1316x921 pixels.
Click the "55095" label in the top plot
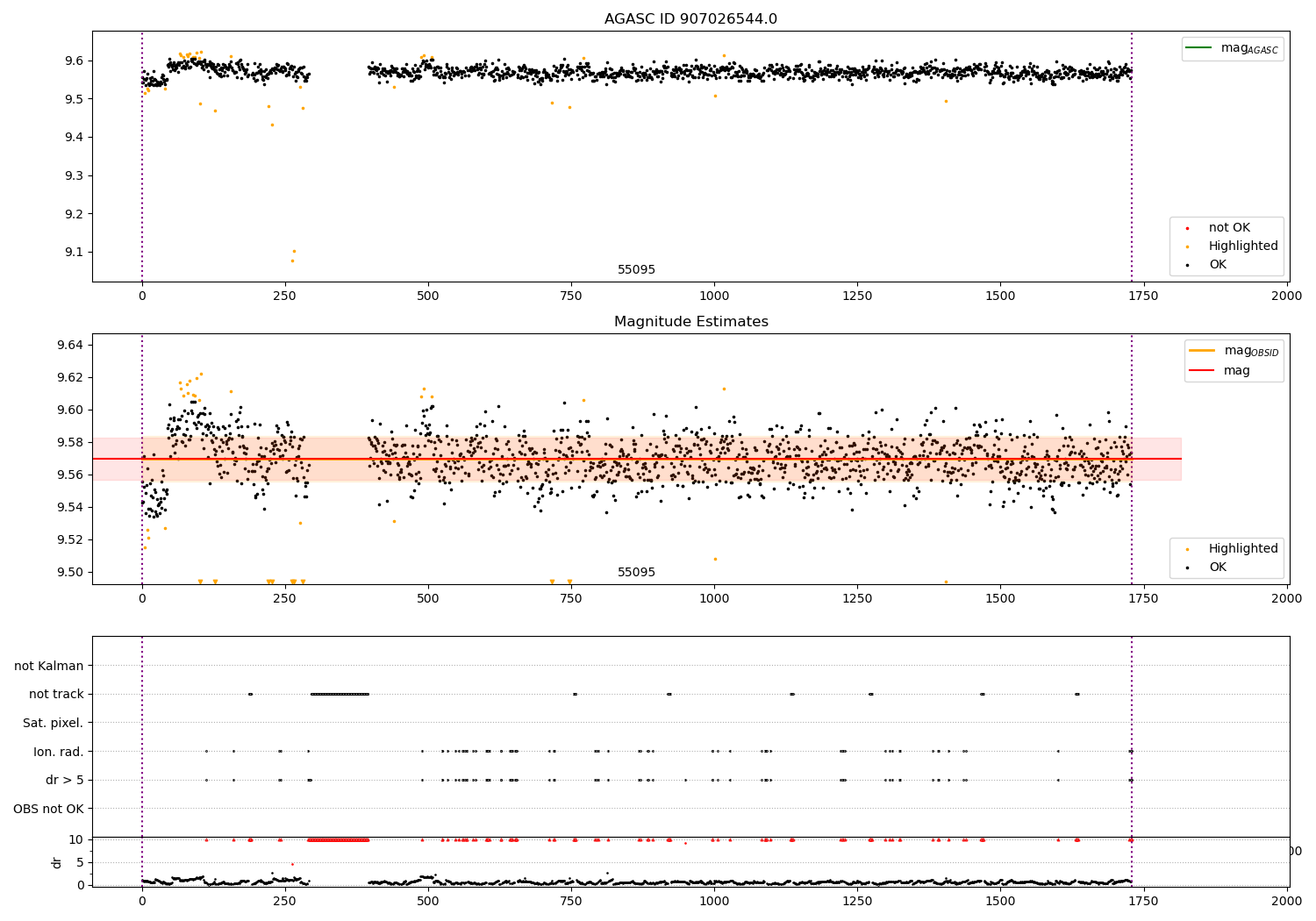coord(636,270)
